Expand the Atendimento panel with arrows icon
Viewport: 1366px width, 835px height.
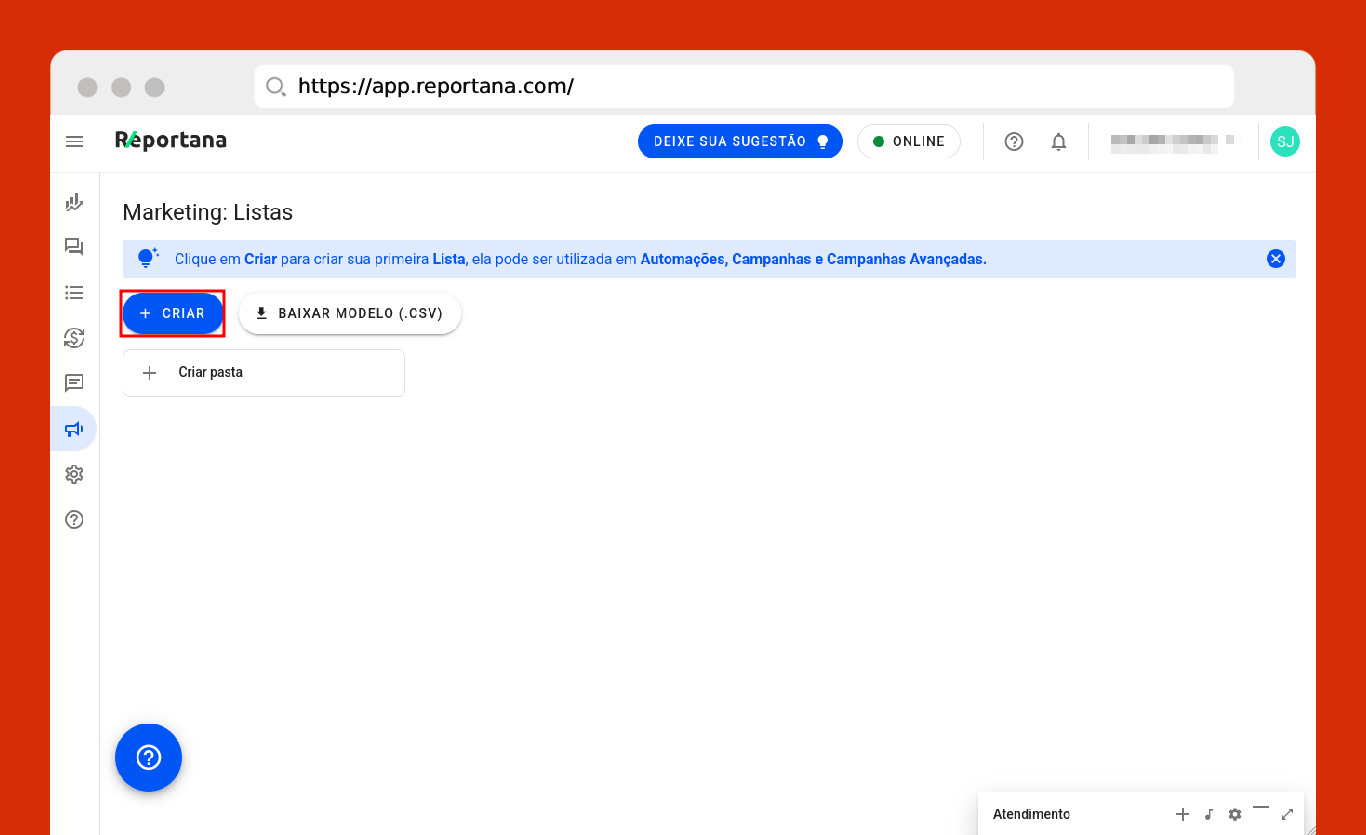(x=1288, y=814)
